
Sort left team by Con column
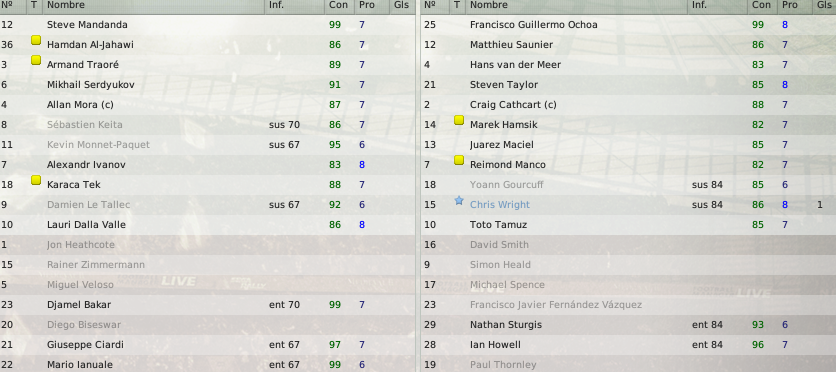coord(338,5)
